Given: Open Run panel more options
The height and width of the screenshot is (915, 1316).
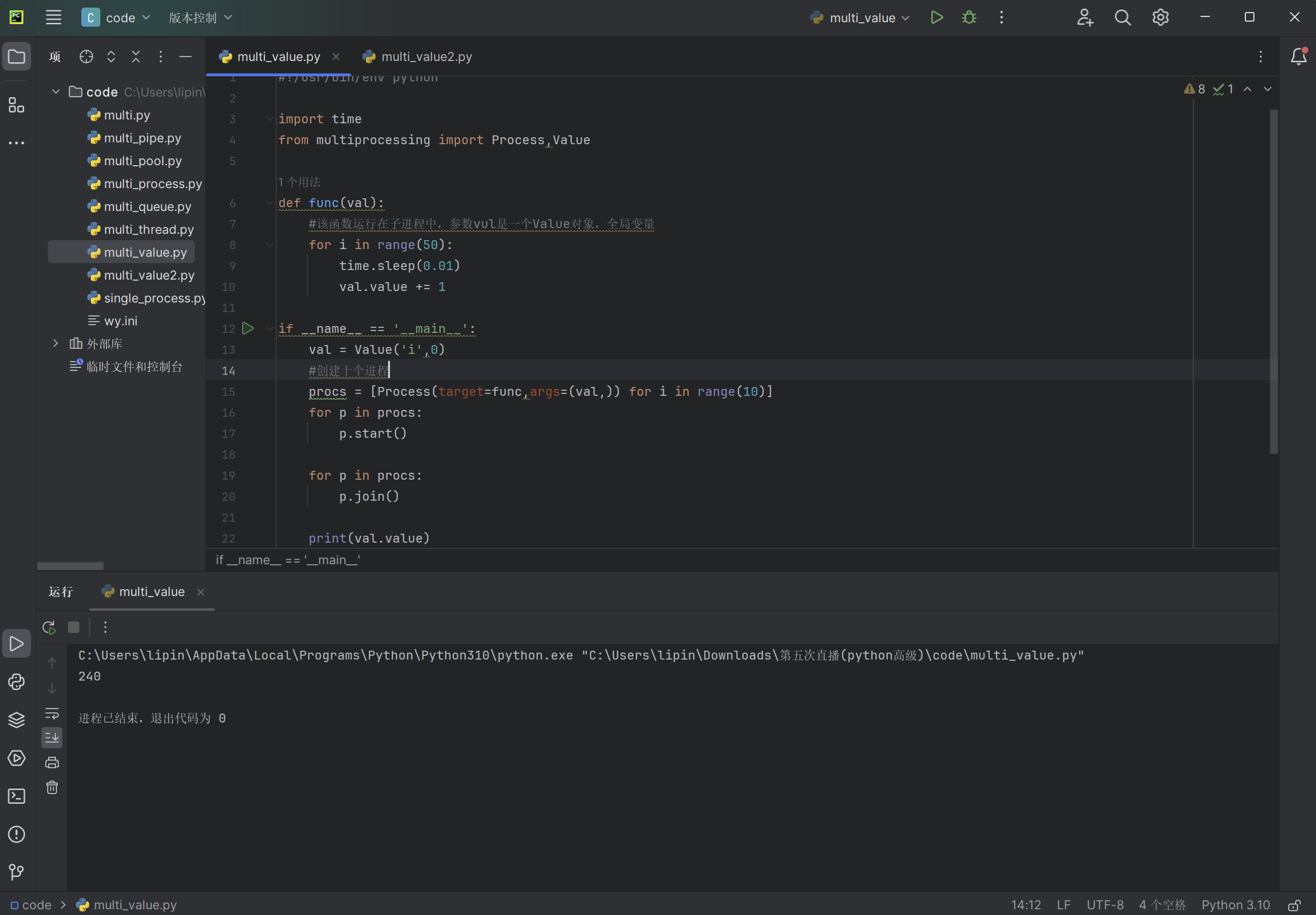Looking at the screenshot, I should (x=105, y=627).
